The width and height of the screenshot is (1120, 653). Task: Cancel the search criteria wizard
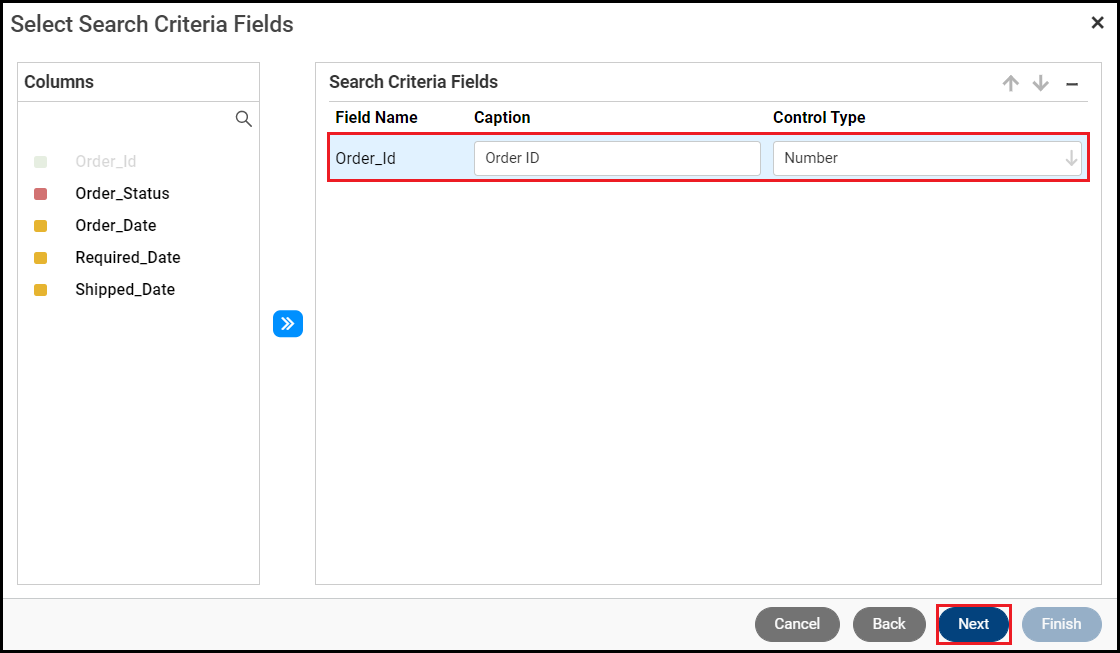click(797, 624)
